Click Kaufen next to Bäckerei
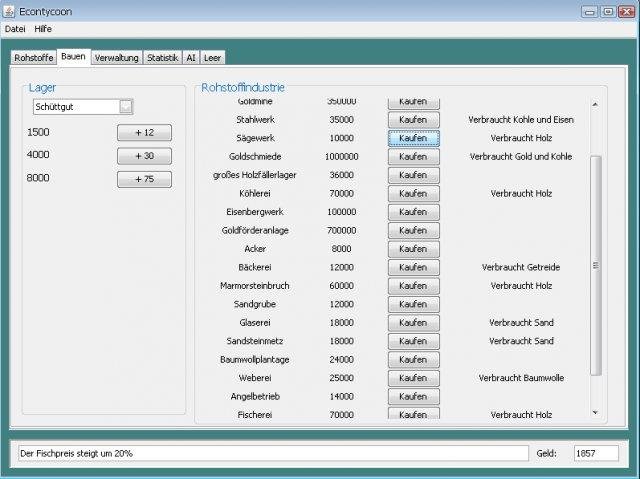640x479 pixels. [413, 267]
